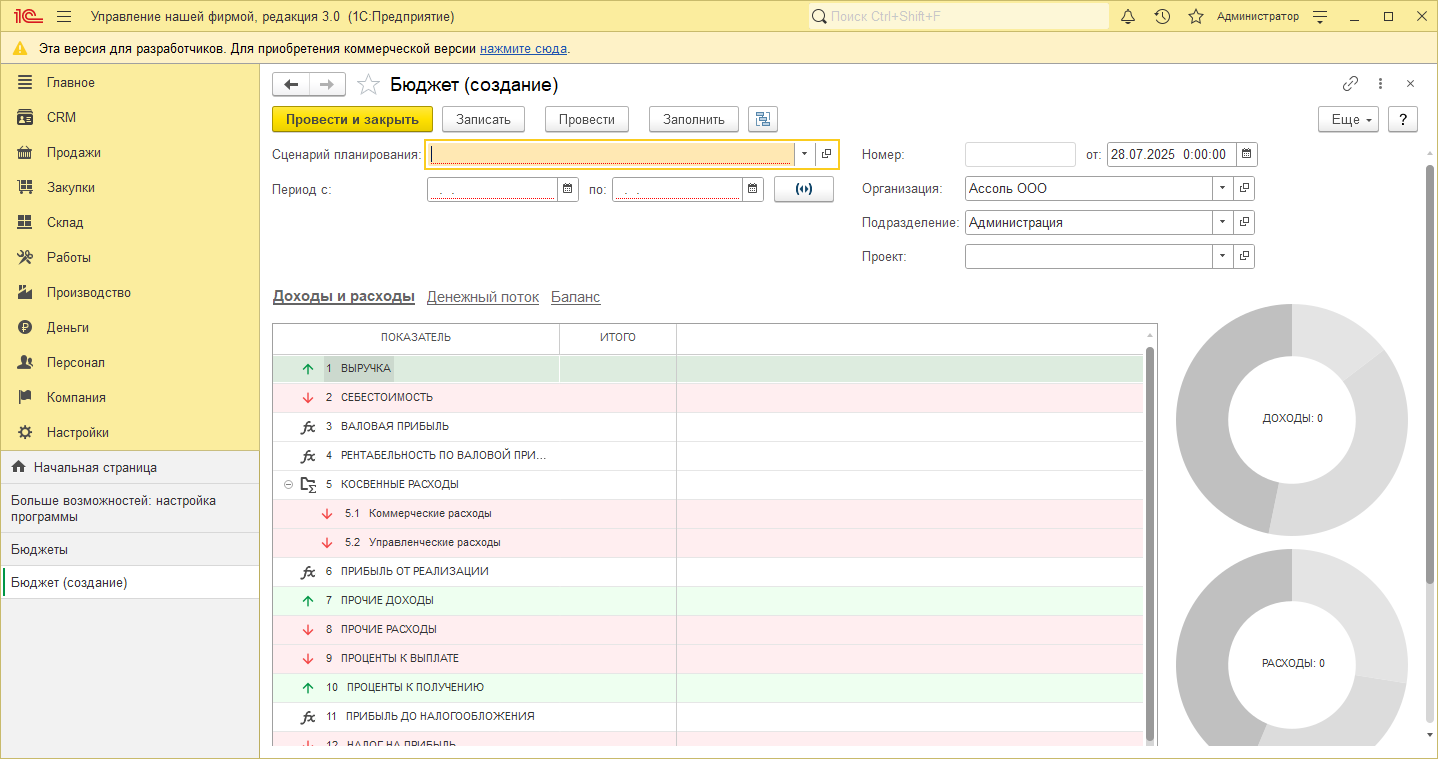Click the get link chain icon
This screenshot has height=759, width=1438.
tap(1350, 84)
